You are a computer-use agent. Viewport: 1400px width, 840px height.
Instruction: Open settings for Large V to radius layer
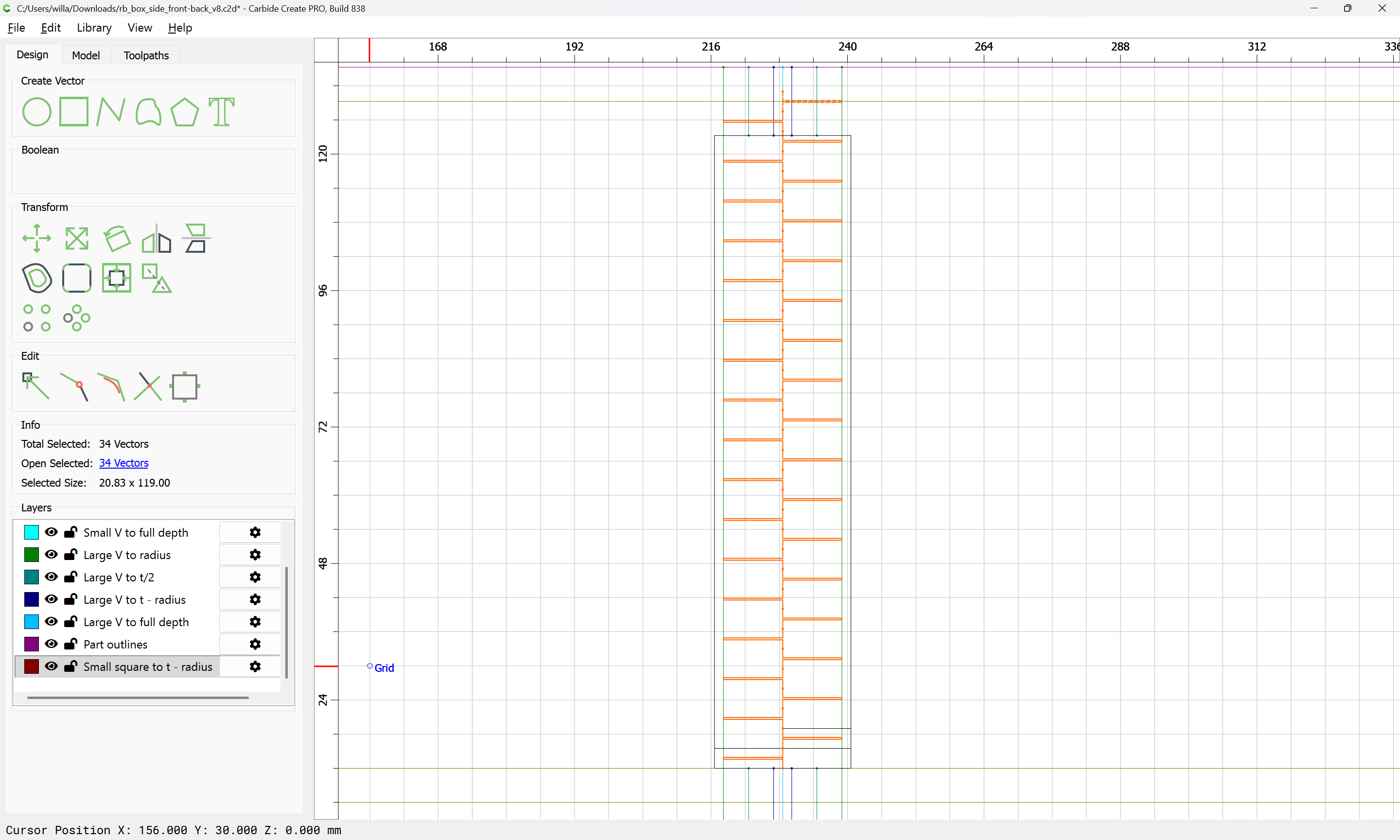255,555
